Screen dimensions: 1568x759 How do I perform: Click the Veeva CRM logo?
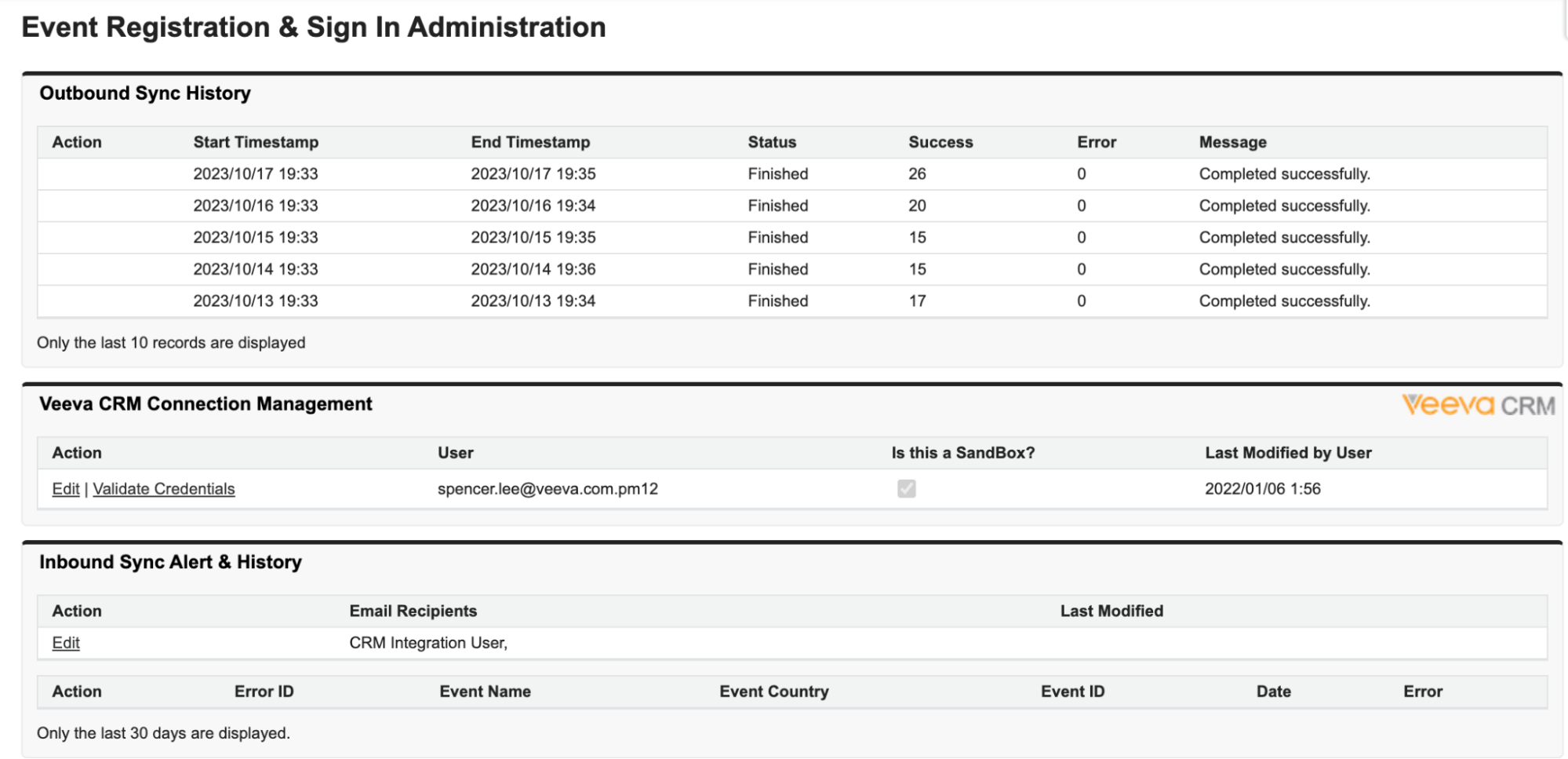point(1478,405)
